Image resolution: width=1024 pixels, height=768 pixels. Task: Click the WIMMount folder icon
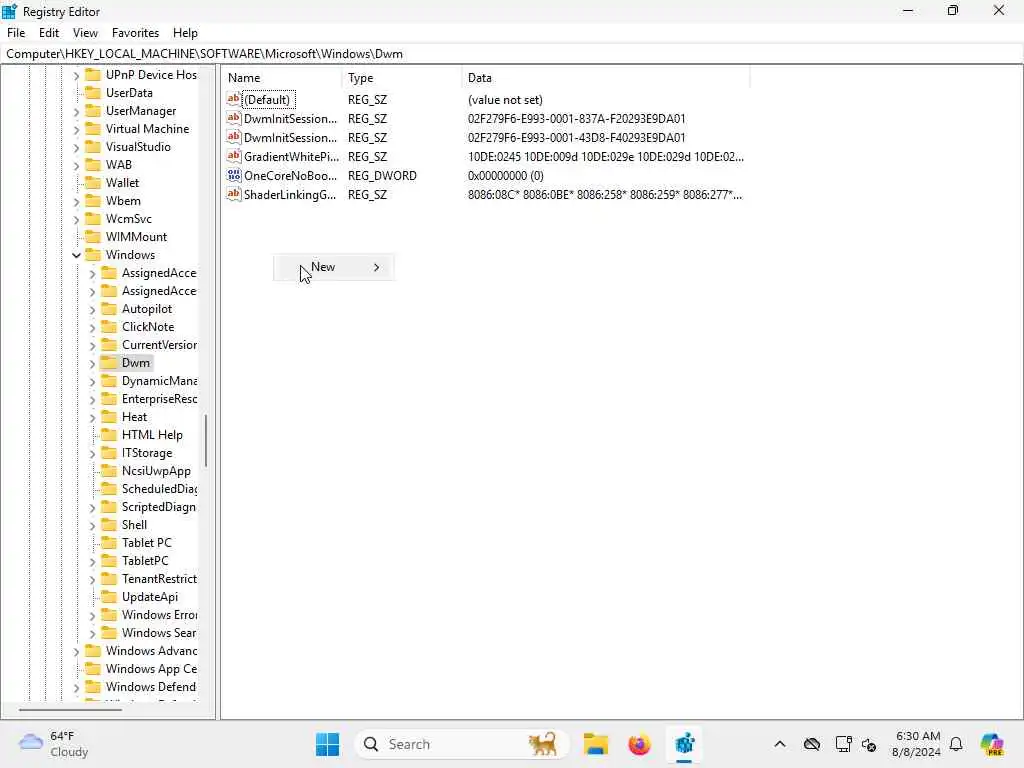(x=93, y=236)
